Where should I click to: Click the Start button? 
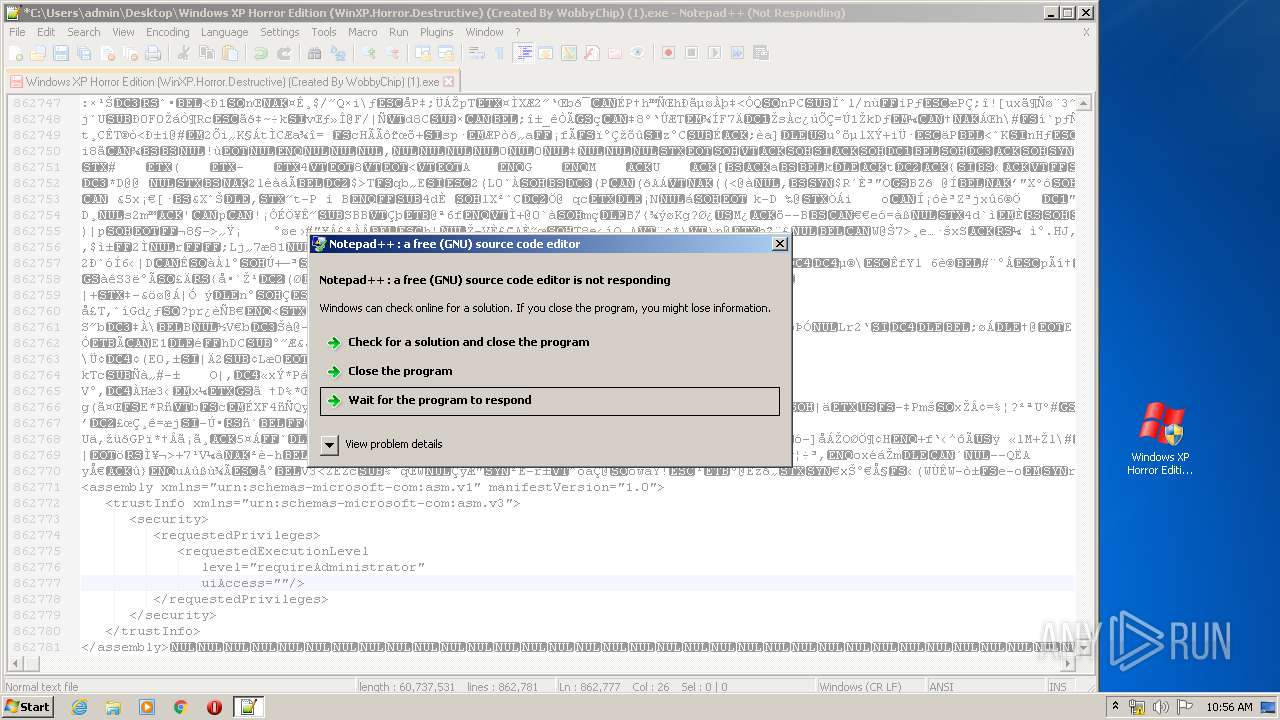tap(28, 707)
